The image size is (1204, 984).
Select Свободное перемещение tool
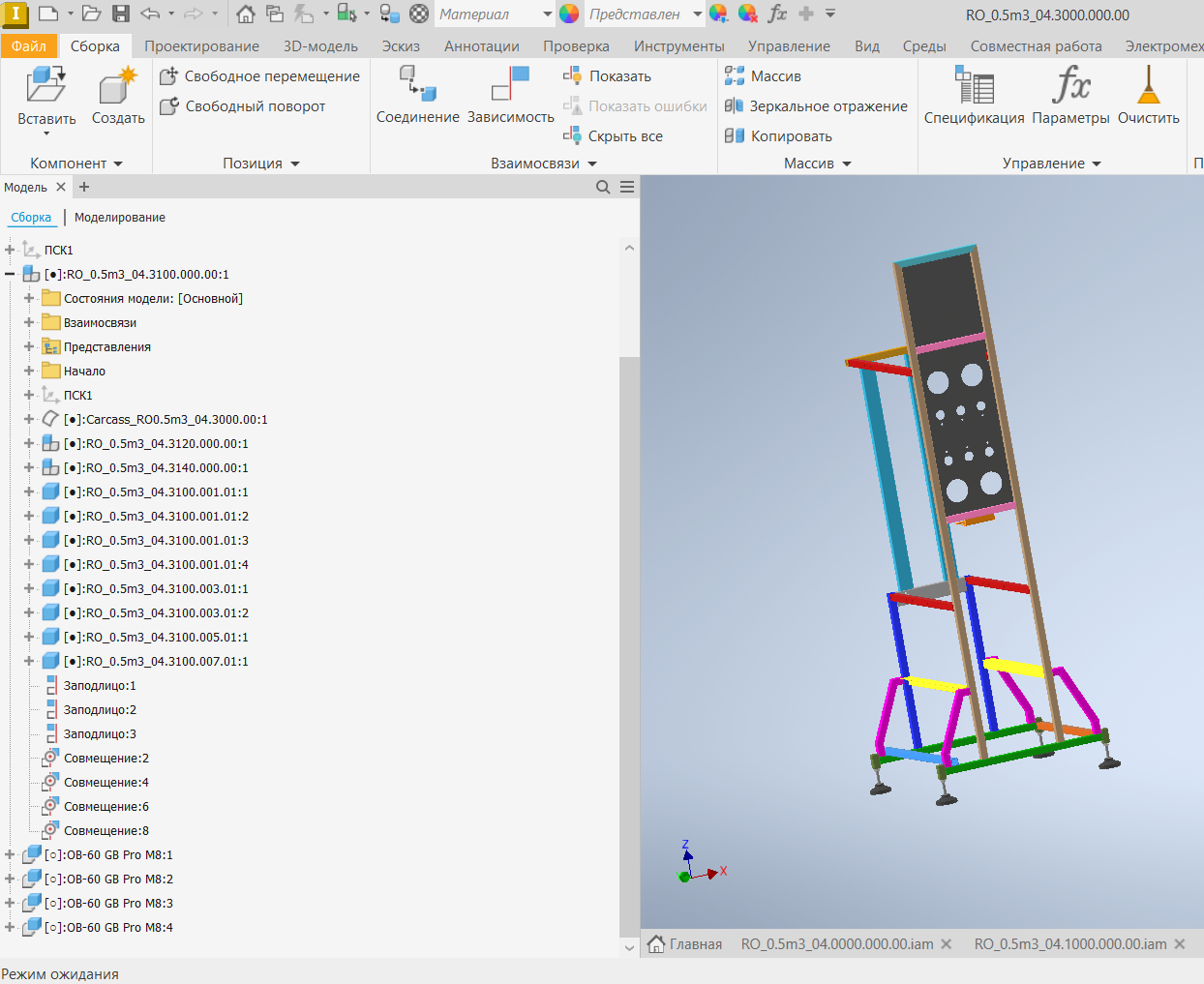(x=259, y=76)
